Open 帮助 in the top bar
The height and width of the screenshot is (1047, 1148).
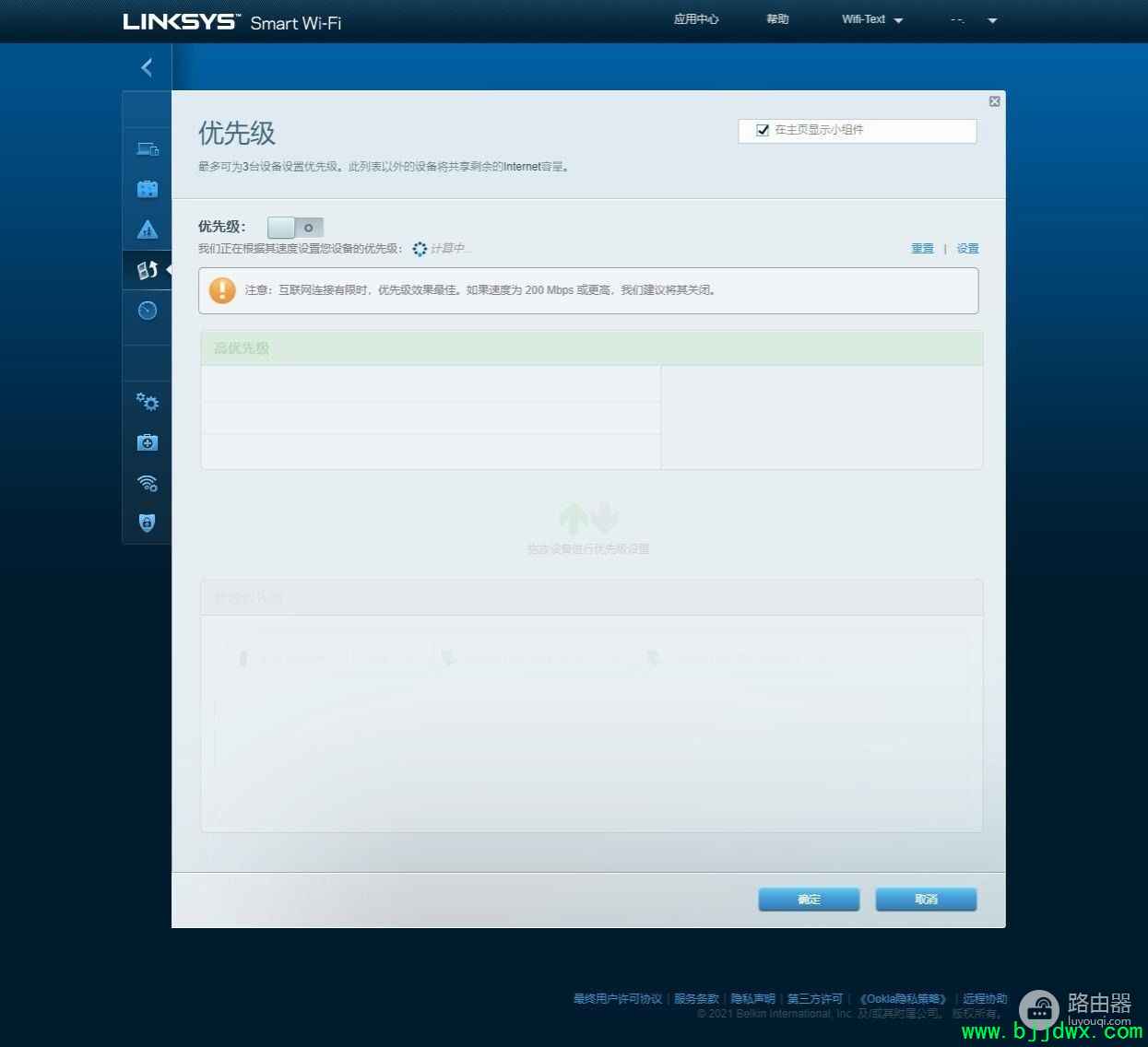tap(777, 19)
